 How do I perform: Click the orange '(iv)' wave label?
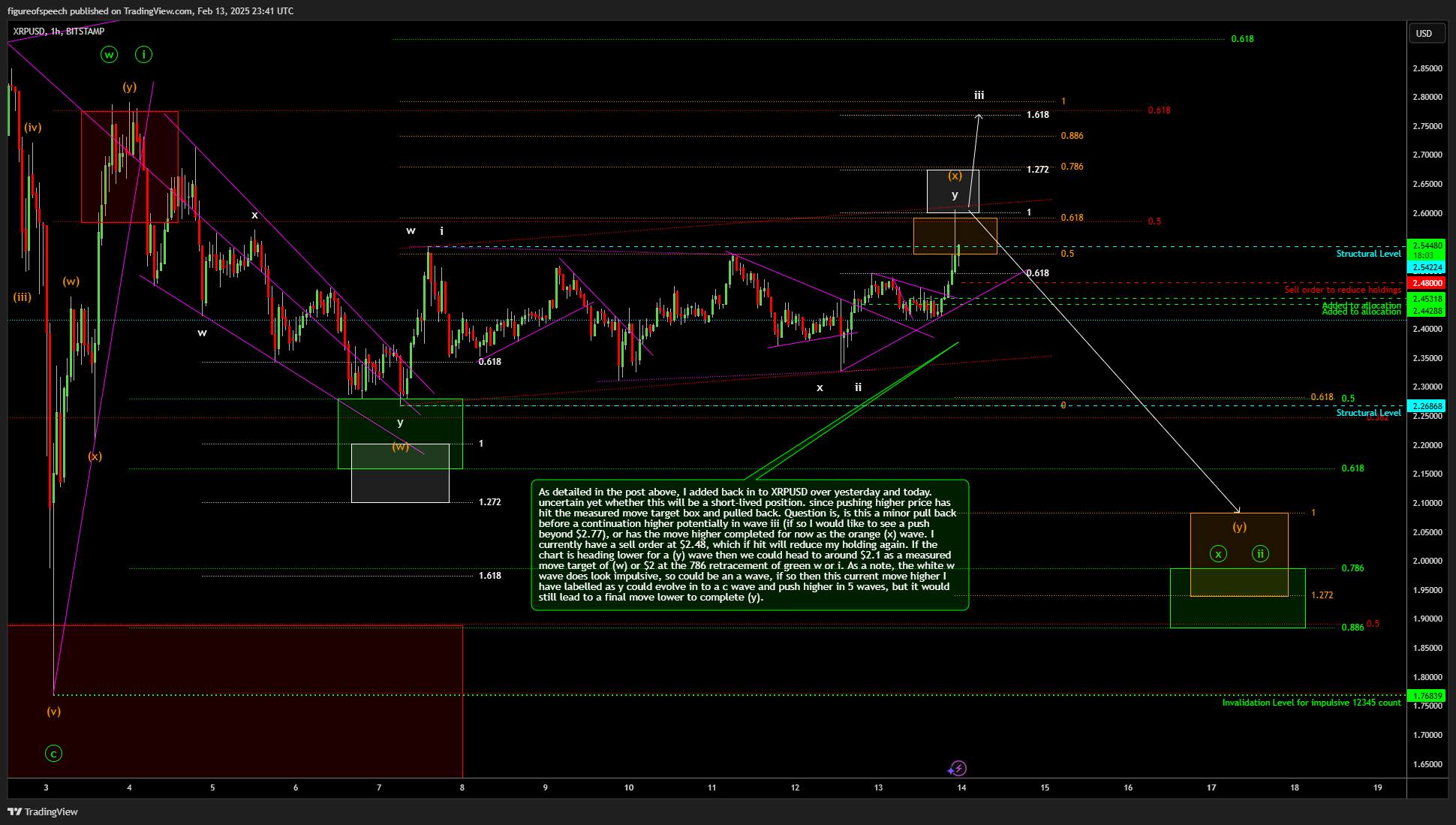33,128
